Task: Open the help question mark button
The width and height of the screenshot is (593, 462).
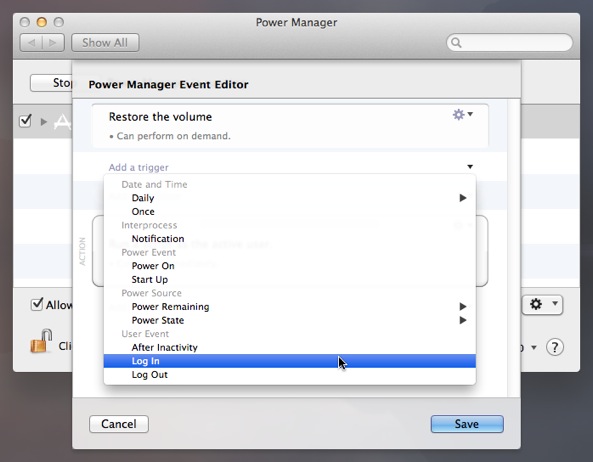Action: coord(555,347)
